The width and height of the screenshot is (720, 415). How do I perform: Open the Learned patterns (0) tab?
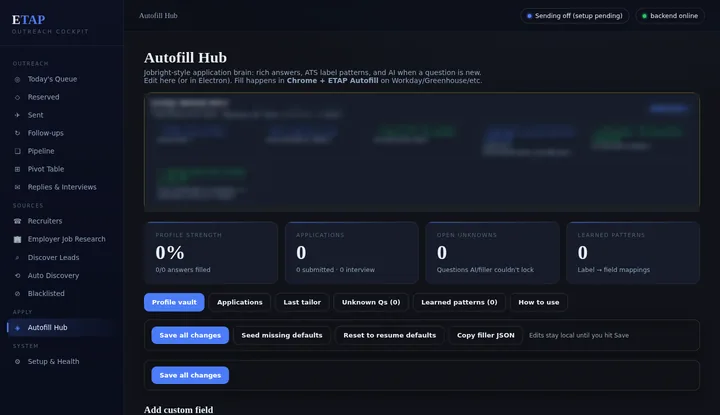[459, 302]
